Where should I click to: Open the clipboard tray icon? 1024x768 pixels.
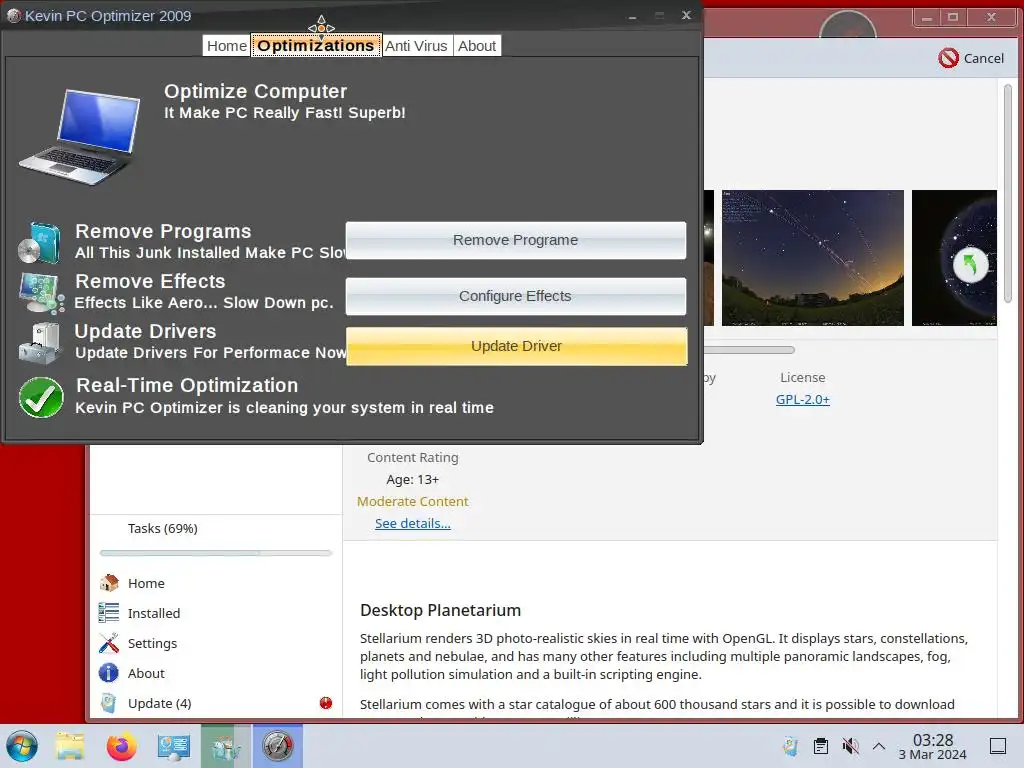coord(821,746)
